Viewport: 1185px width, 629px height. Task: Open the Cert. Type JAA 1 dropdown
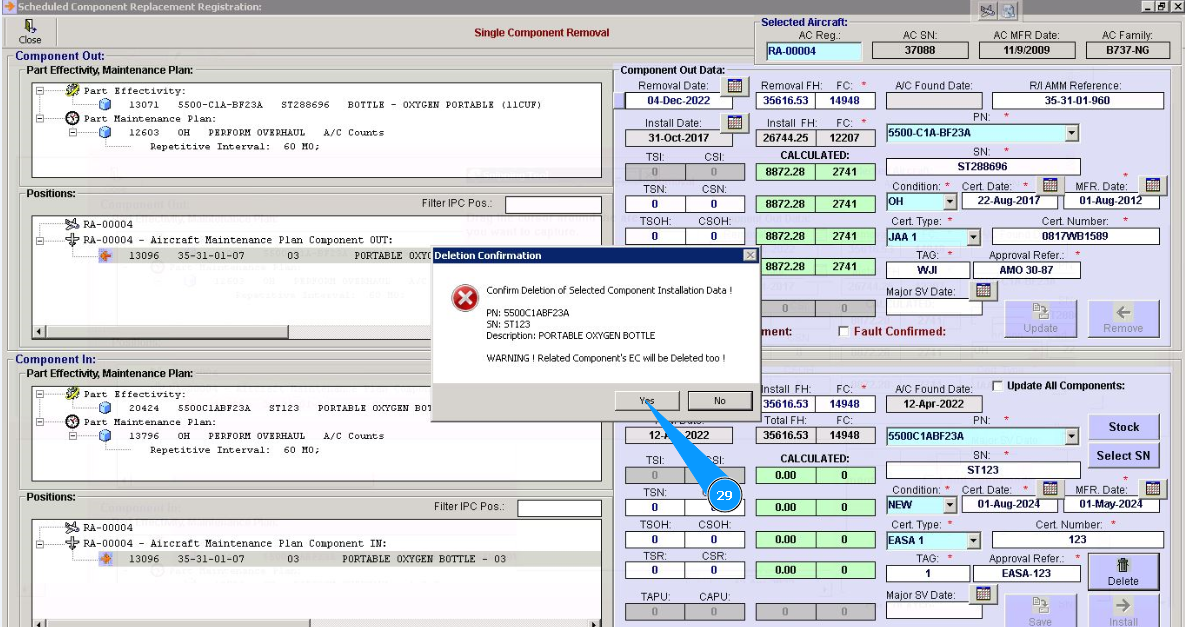pyautogui.click(x=973, y=238)
